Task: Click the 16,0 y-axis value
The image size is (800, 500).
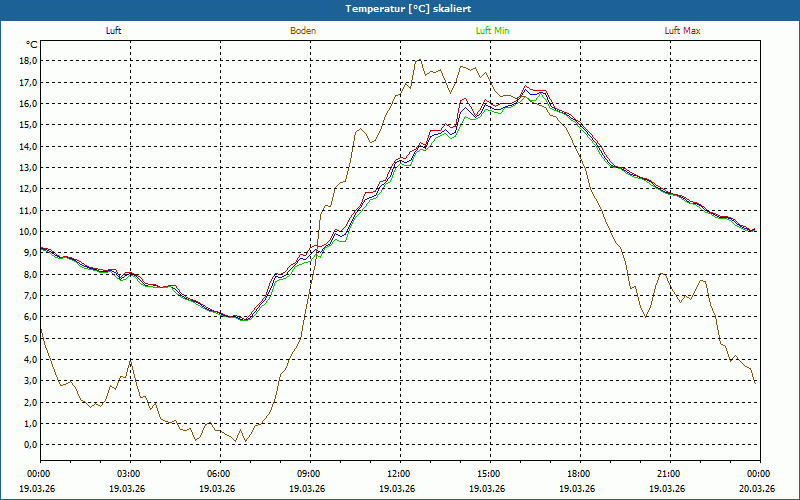Action: click(x=29, y=104)
